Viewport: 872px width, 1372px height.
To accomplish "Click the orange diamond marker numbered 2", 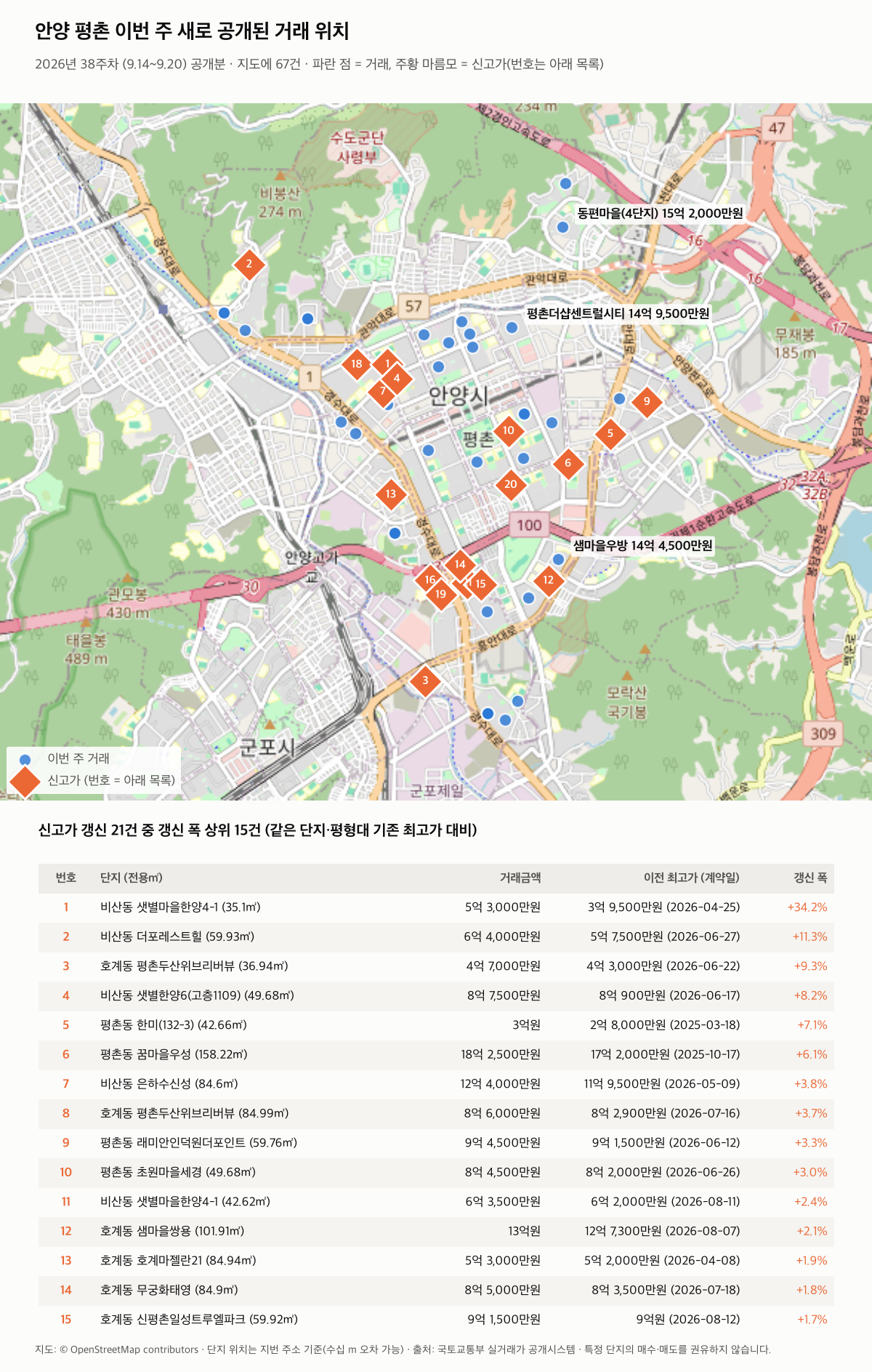I will [249, 264].
